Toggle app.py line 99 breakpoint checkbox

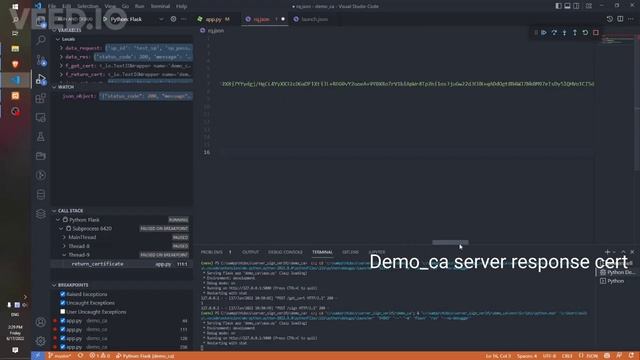coord(62,321)
